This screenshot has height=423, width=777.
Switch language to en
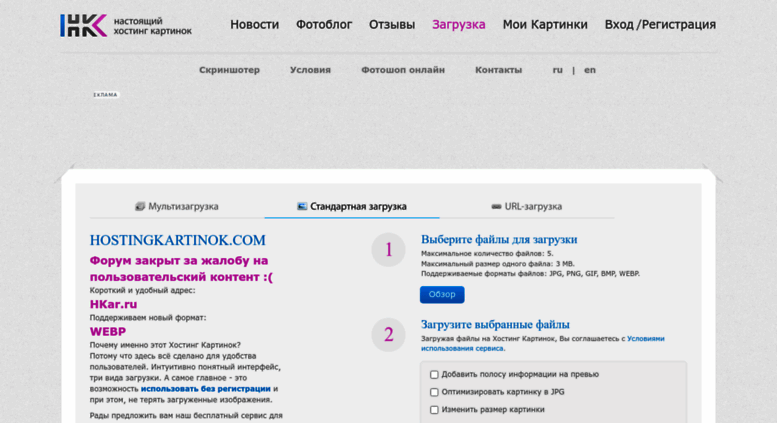click(590, 70)
